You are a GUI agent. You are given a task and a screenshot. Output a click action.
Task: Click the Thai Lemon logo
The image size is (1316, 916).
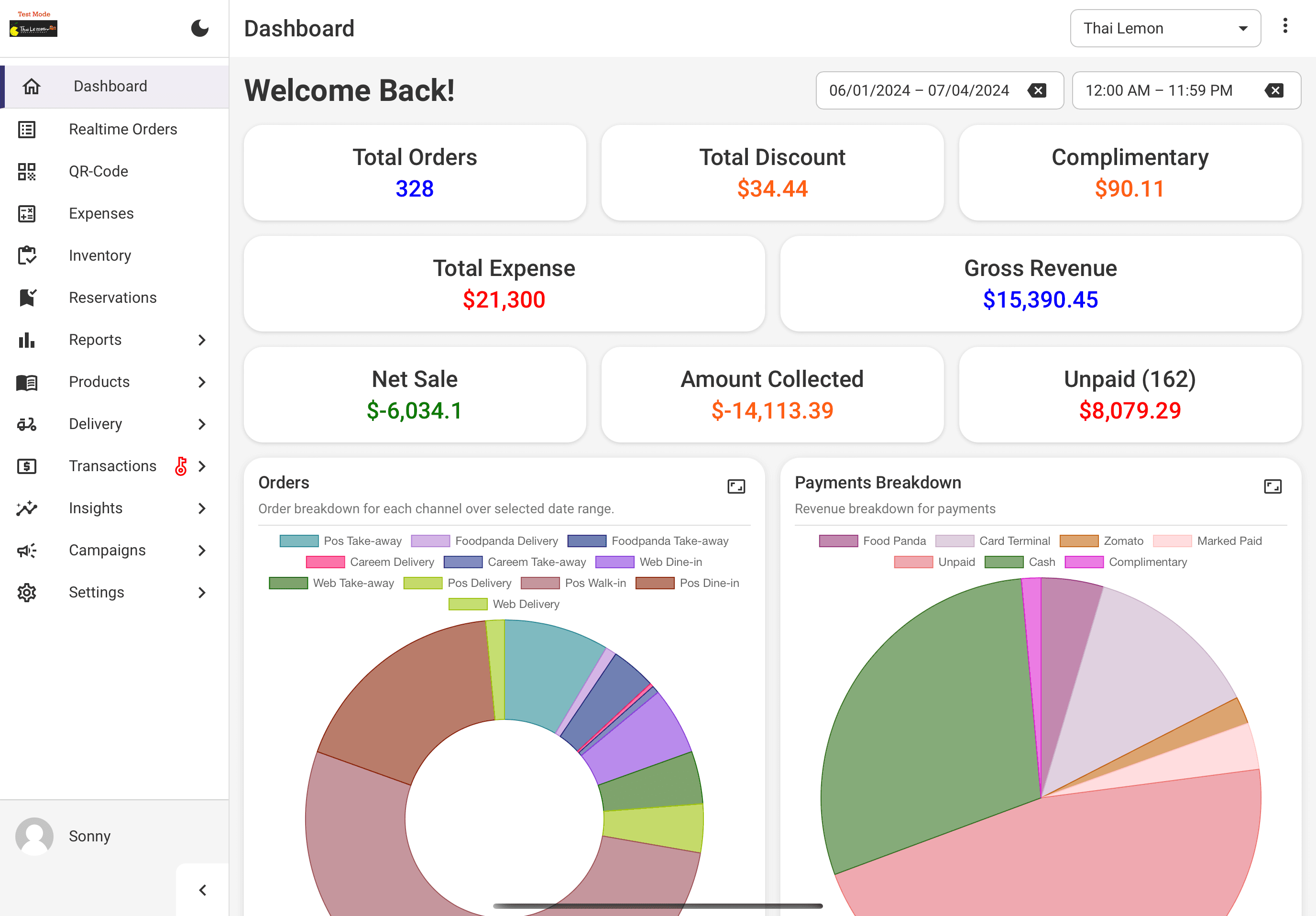(x=33, y=28)
